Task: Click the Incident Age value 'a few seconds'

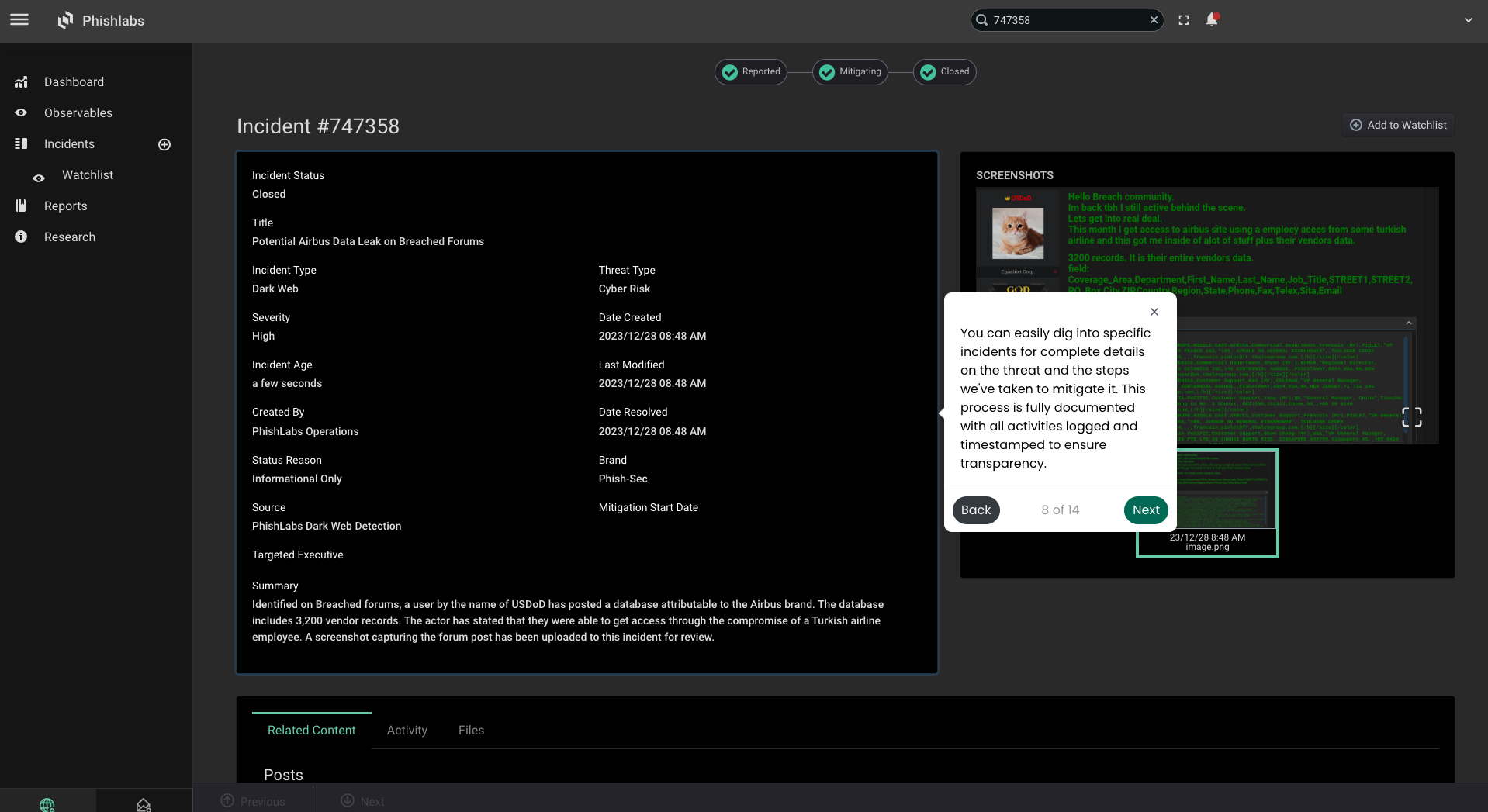Action: [x=287, y=384]
